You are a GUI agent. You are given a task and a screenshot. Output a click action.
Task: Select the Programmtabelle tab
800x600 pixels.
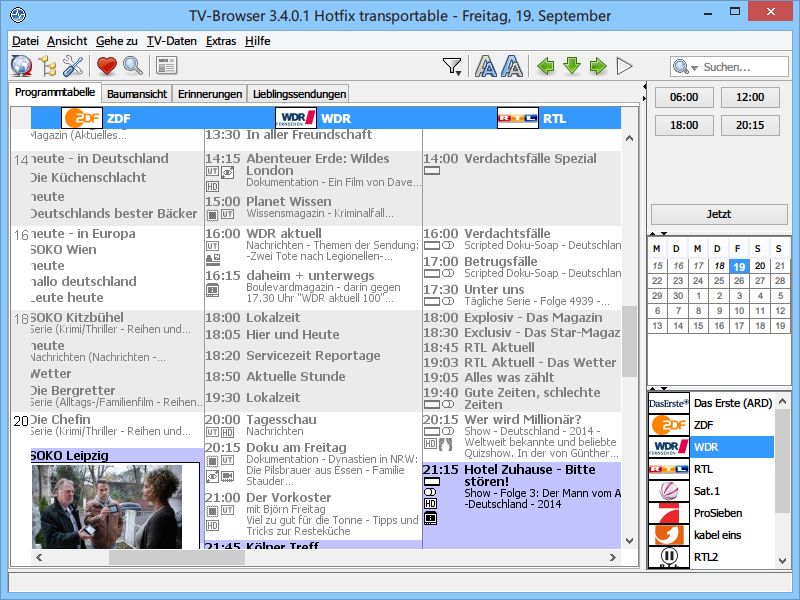[55, 92]
